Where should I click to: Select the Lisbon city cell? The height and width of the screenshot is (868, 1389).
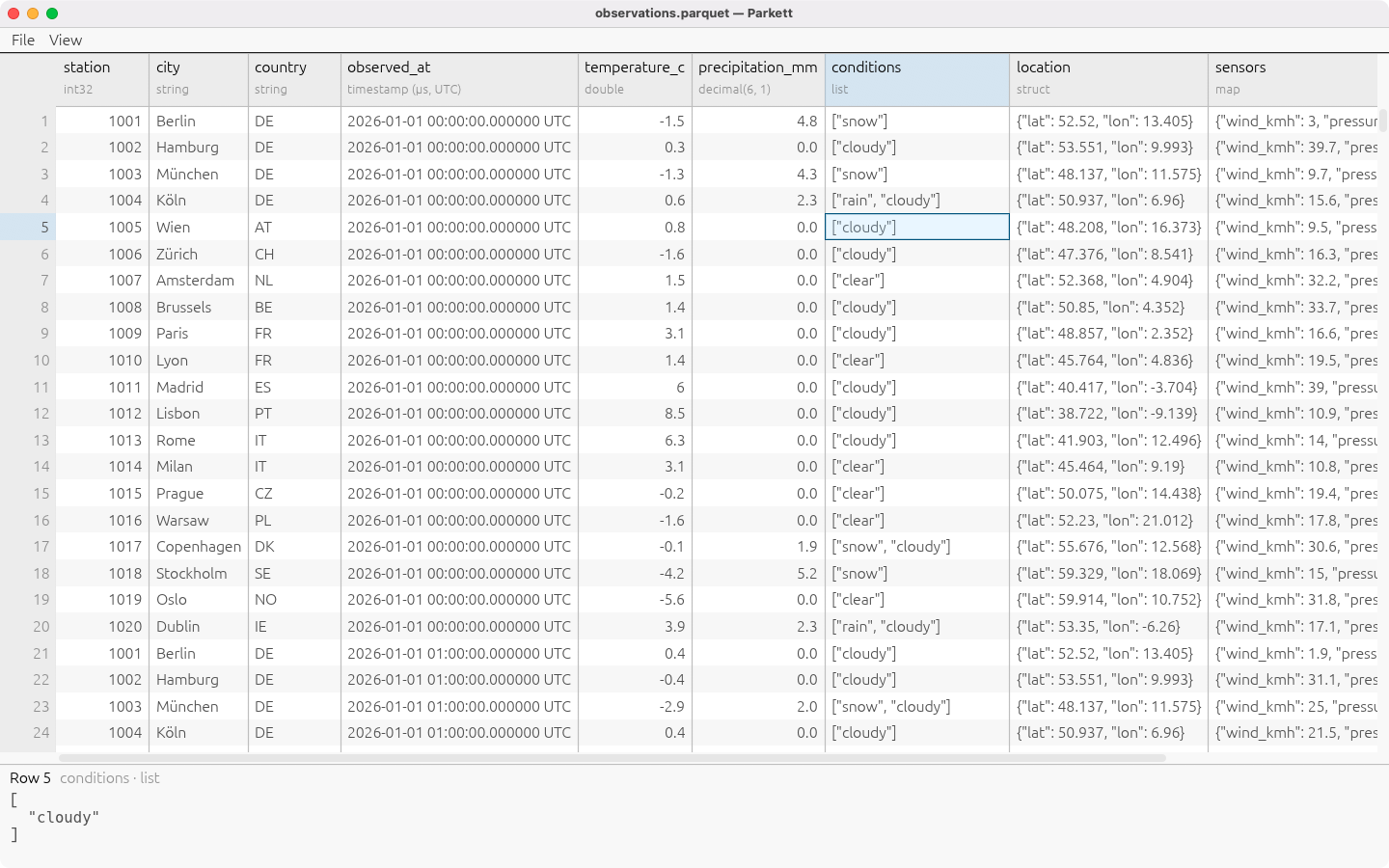coord(199,414)
